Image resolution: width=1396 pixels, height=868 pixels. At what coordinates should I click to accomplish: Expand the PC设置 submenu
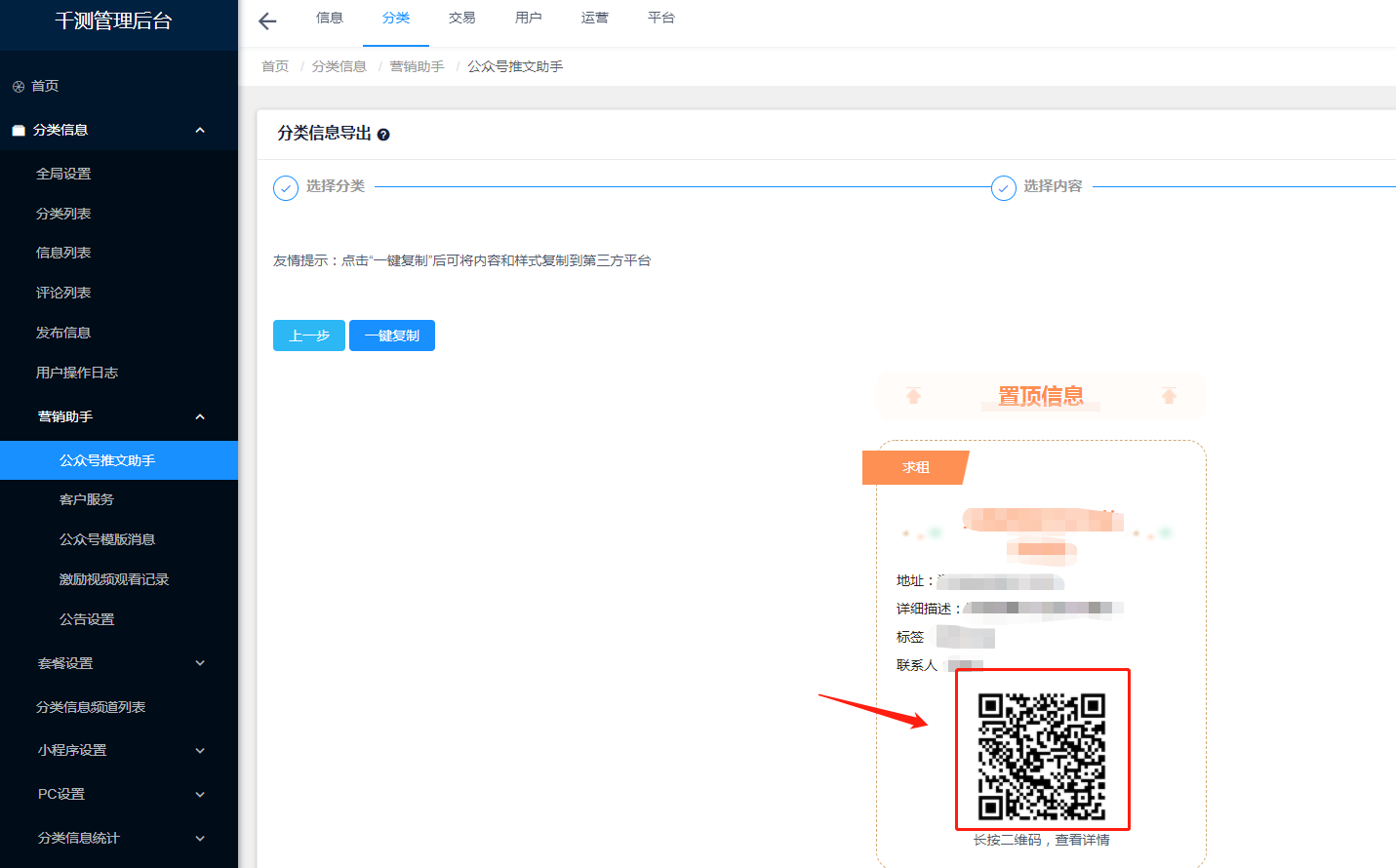point(200,795)
